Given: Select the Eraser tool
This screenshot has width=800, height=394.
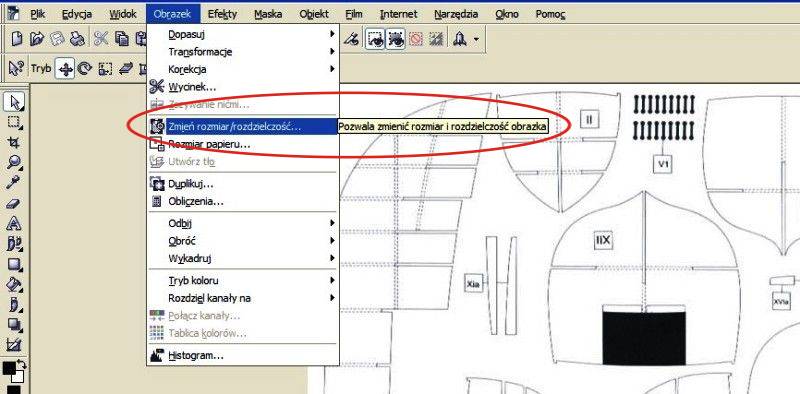Looking at the screenshot, I should [14, 203].
